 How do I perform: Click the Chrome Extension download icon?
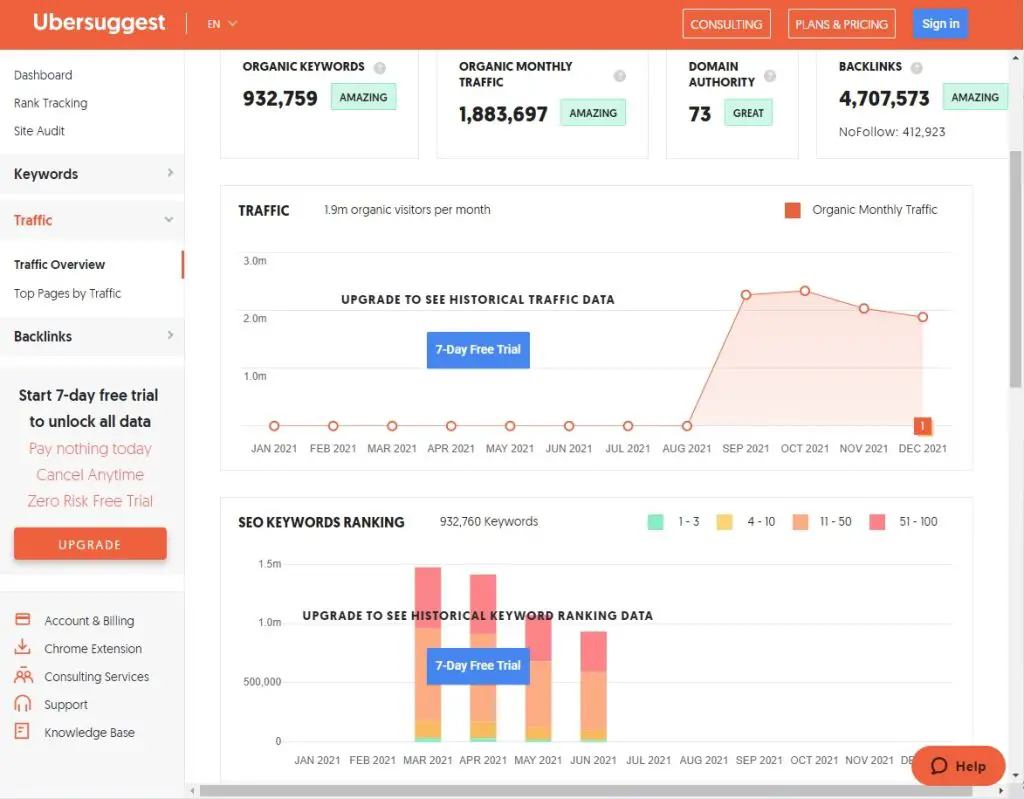point(22,647)
